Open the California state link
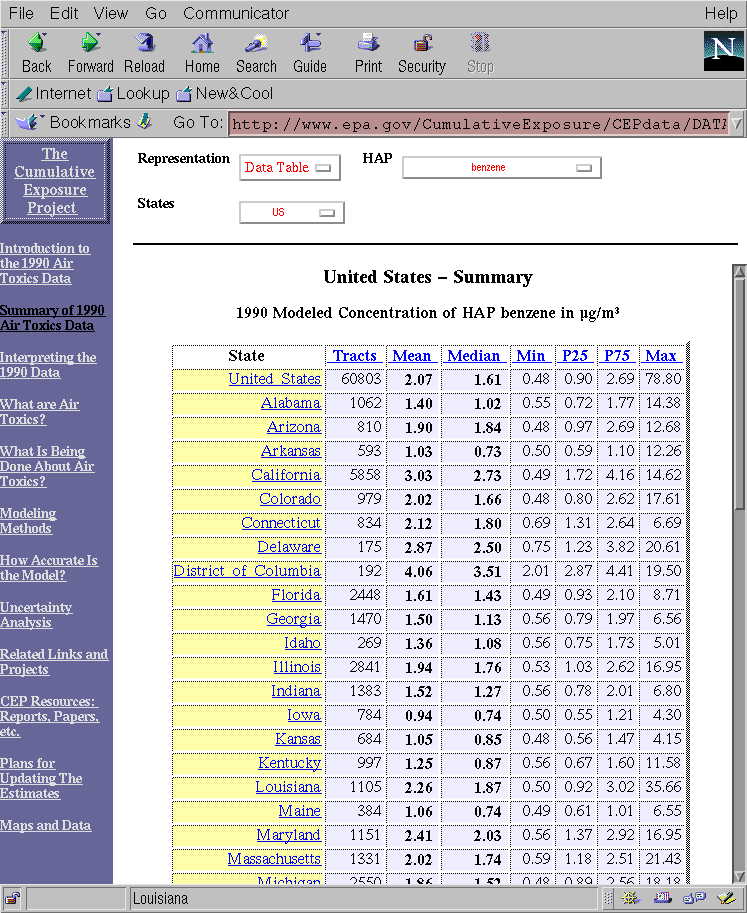 [285, 475]
